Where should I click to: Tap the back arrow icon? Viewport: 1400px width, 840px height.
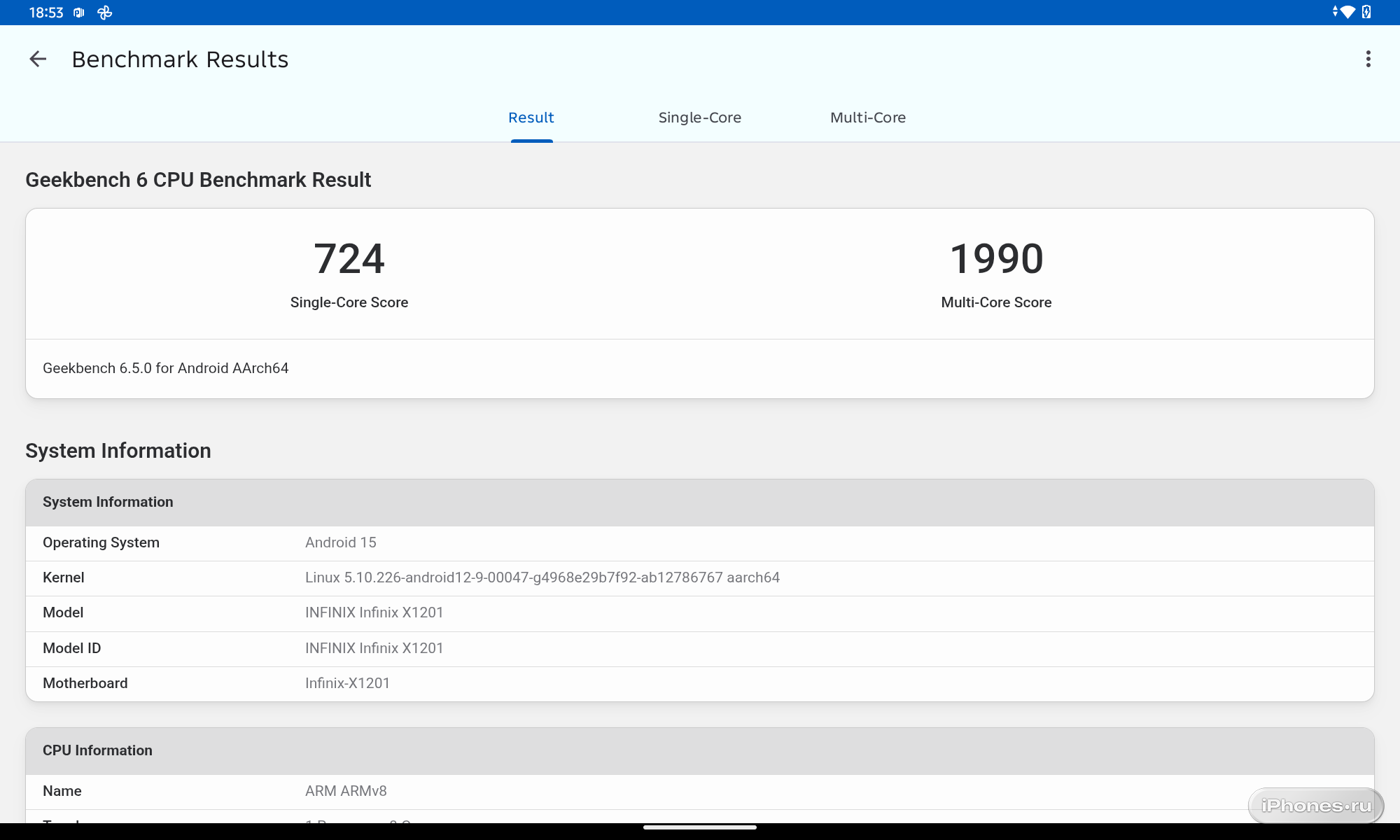pyautogui.click(x=38, y=59)
